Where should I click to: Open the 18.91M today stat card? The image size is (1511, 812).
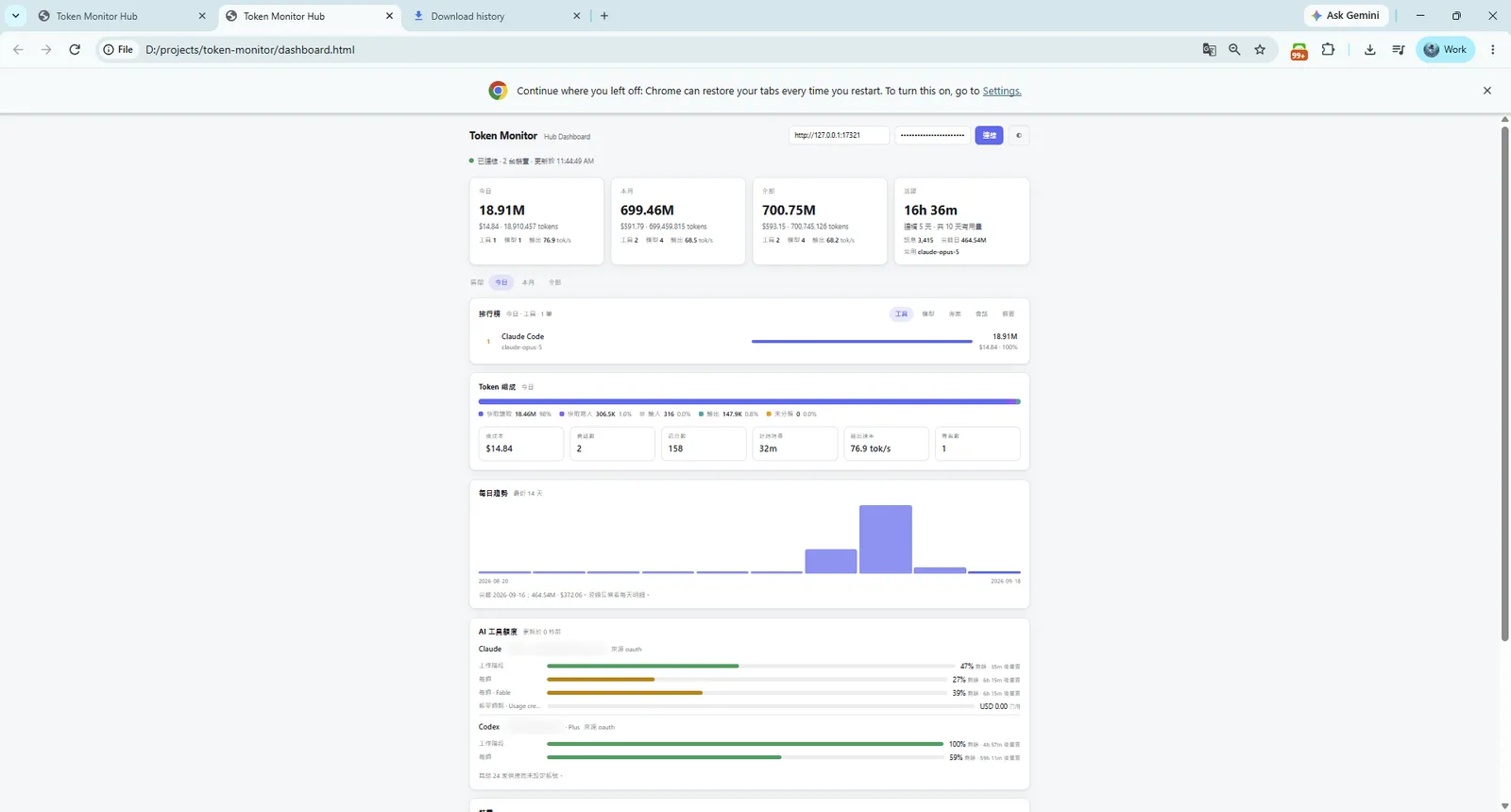coord(536,221)
